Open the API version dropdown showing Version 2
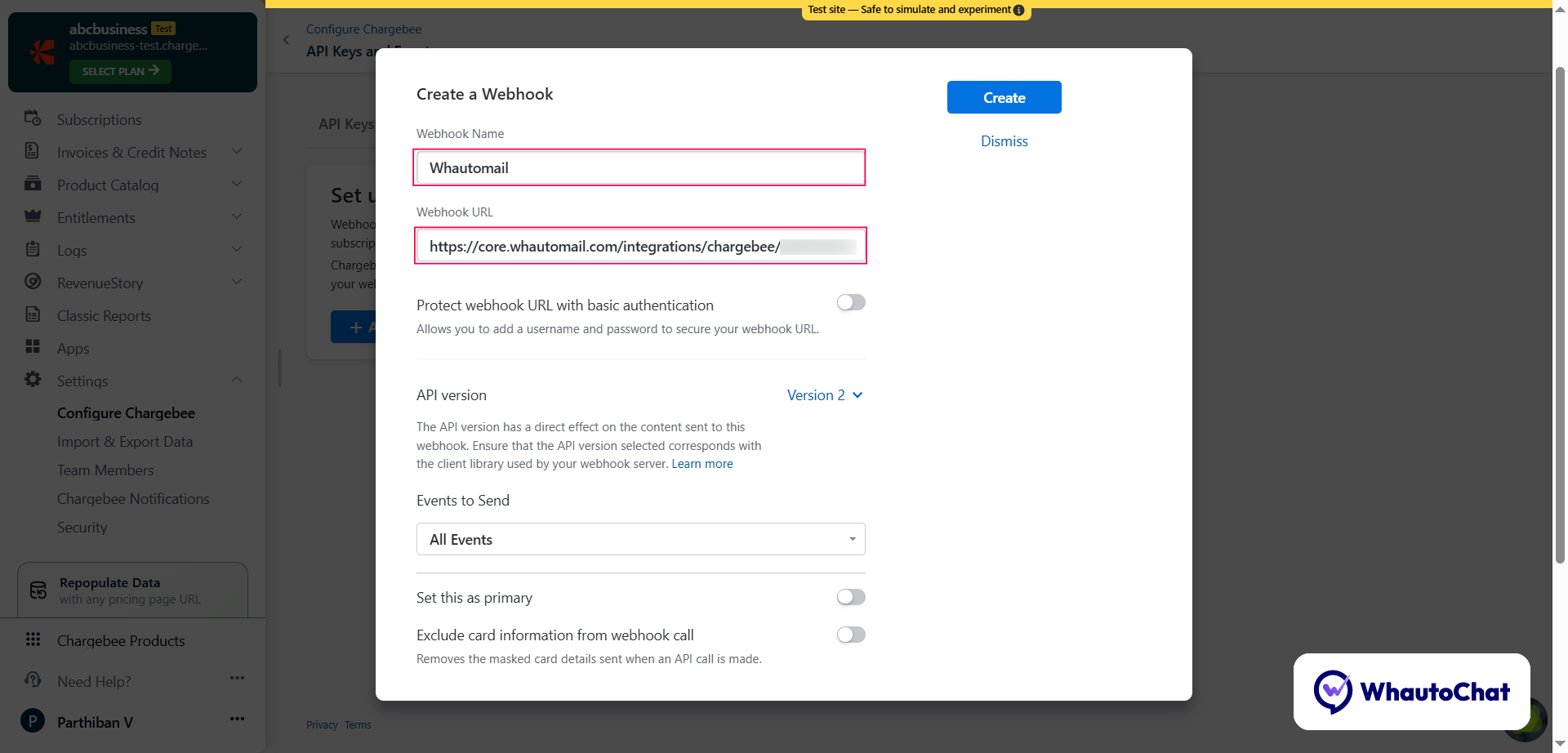 click(824, 394)
